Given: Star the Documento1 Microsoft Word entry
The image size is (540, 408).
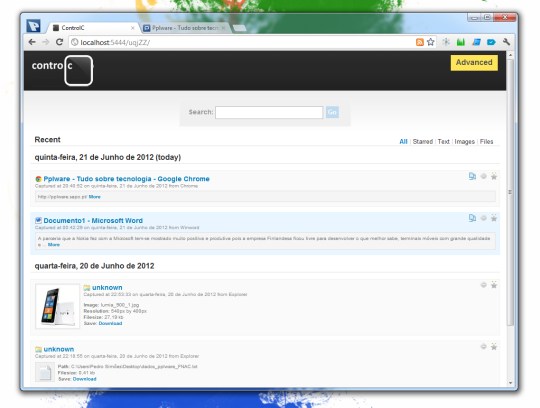Looking at the screenshot, I should [494, 218].
